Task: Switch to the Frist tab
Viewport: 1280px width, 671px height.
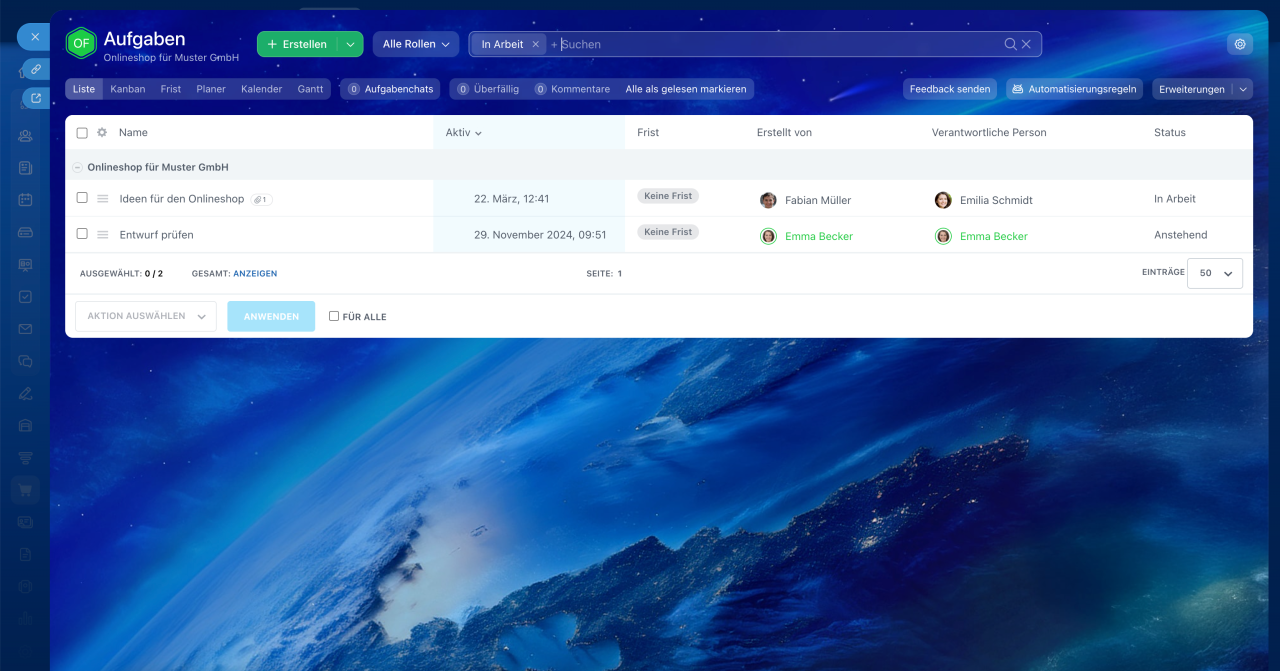Action: (x=171, y=89)
